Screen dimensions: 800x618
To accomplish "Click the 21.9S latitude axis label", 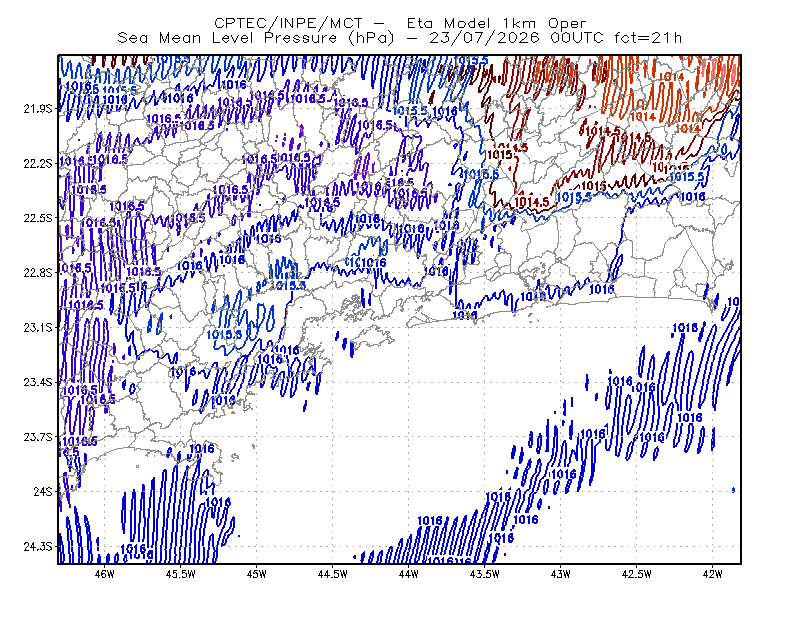I will (x=38, y=109).
